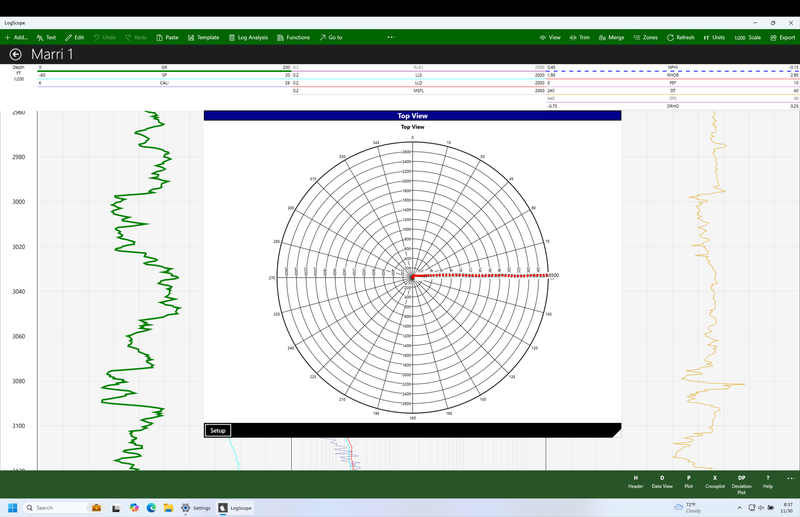Image resolution: width=800 pixels, height=517 pixels.
Task: Open Log Analysis
Action: pos(248,37)
